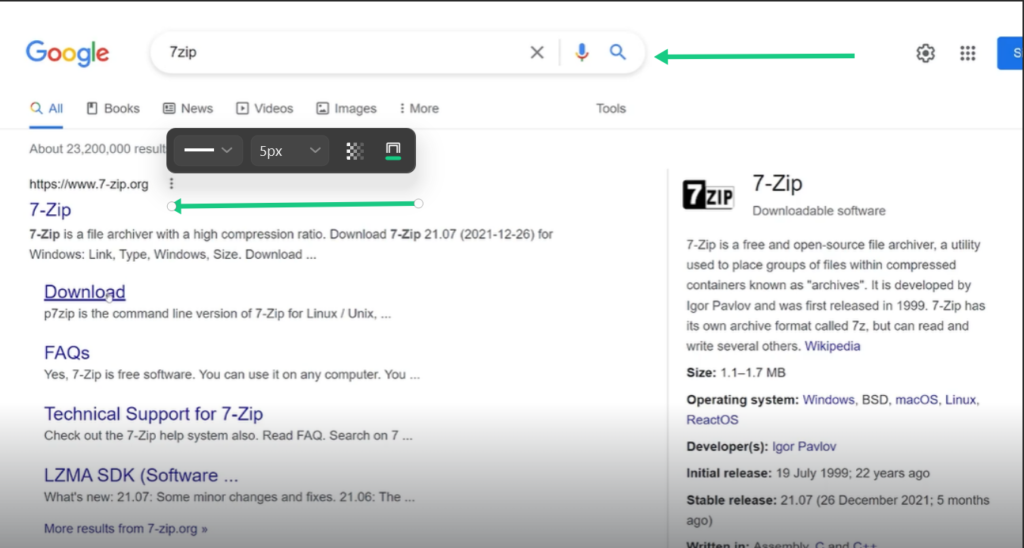Open the three-dot menu beside 7-zip.org URL
The image size is (1024, 548).
click(x=171, y=184)
